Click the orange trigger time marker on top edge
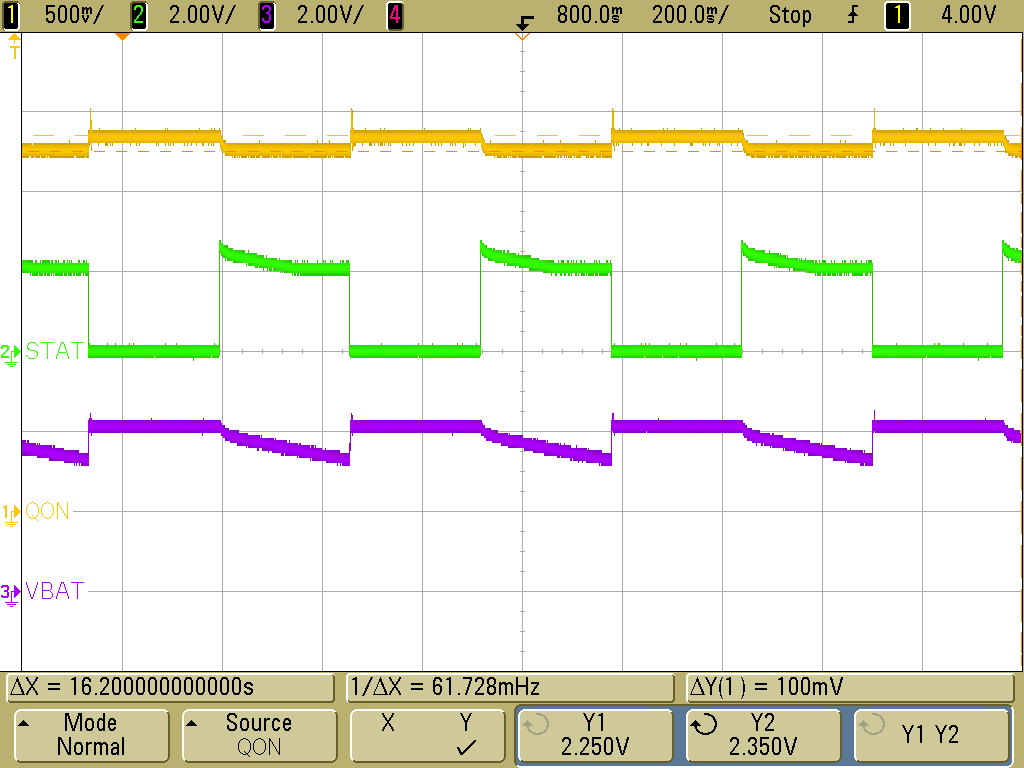 tap(122, 37)
